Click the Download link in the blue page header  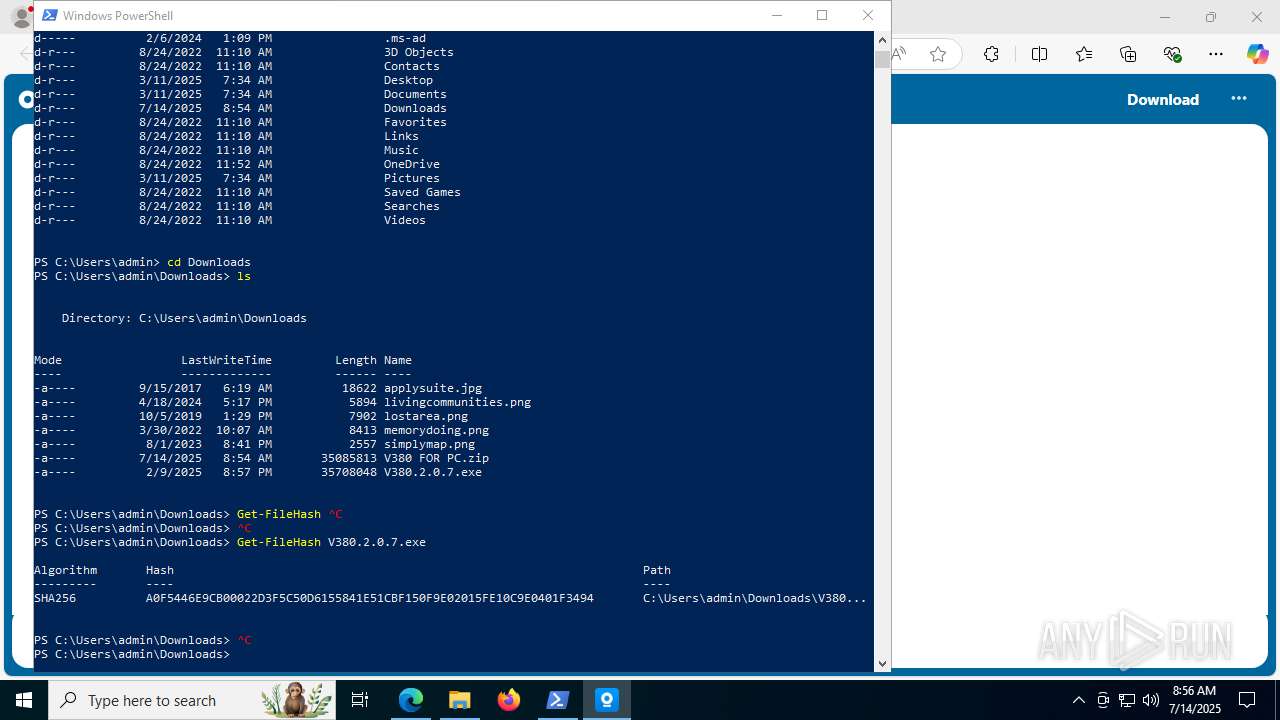coord(1163,99)
